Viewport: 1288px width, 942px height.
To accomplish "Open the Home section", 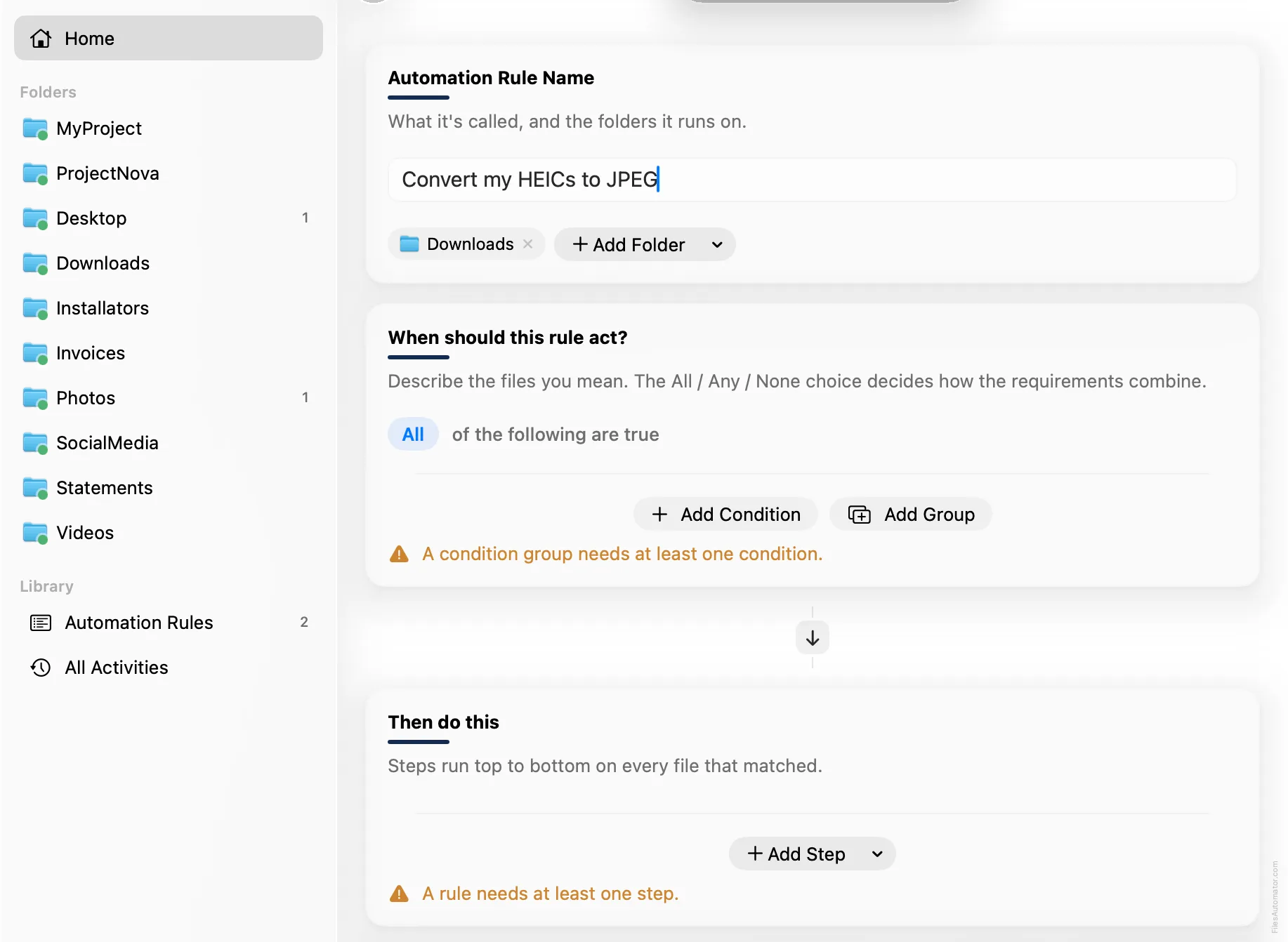I will pyautogui.click(x=169, y=38).
